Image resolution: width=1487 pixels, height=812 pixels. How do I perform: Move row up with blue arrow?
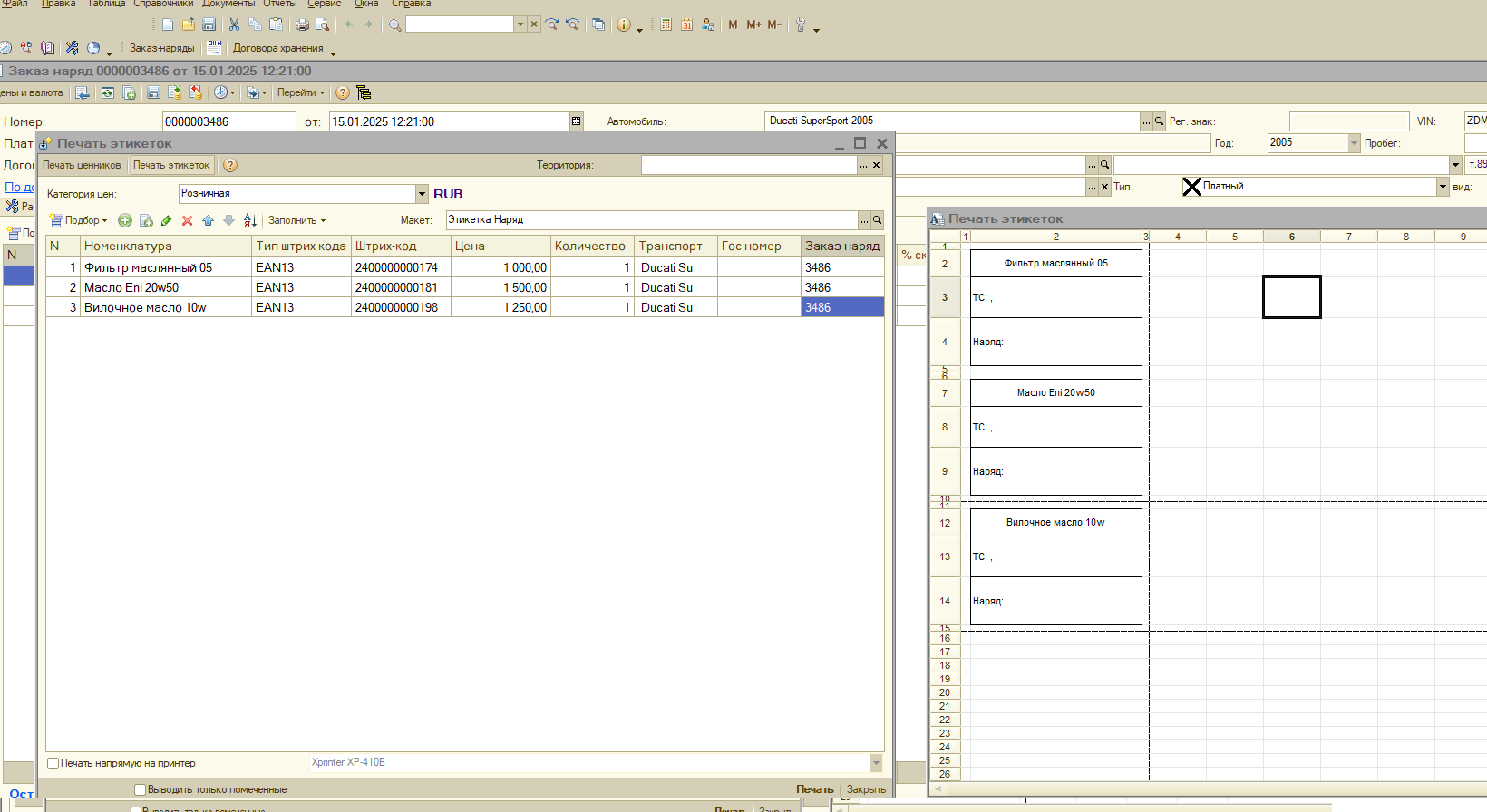(x=208, y=220)
